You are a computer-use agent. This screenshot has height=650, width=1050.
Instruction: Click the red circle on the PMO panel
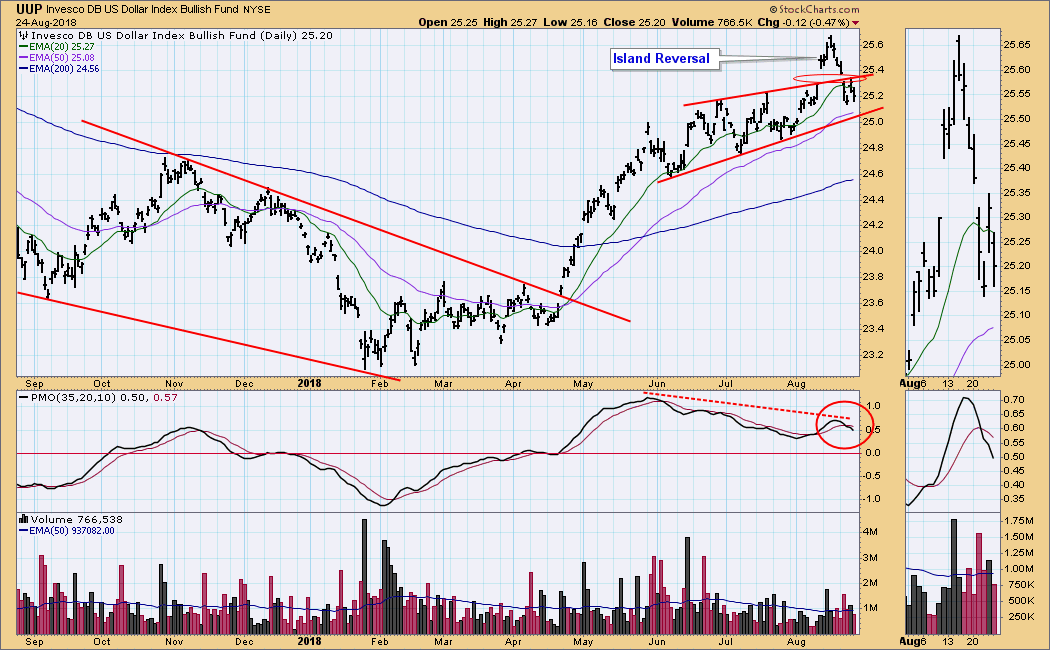pyautogui.click(x=844, y=424)
